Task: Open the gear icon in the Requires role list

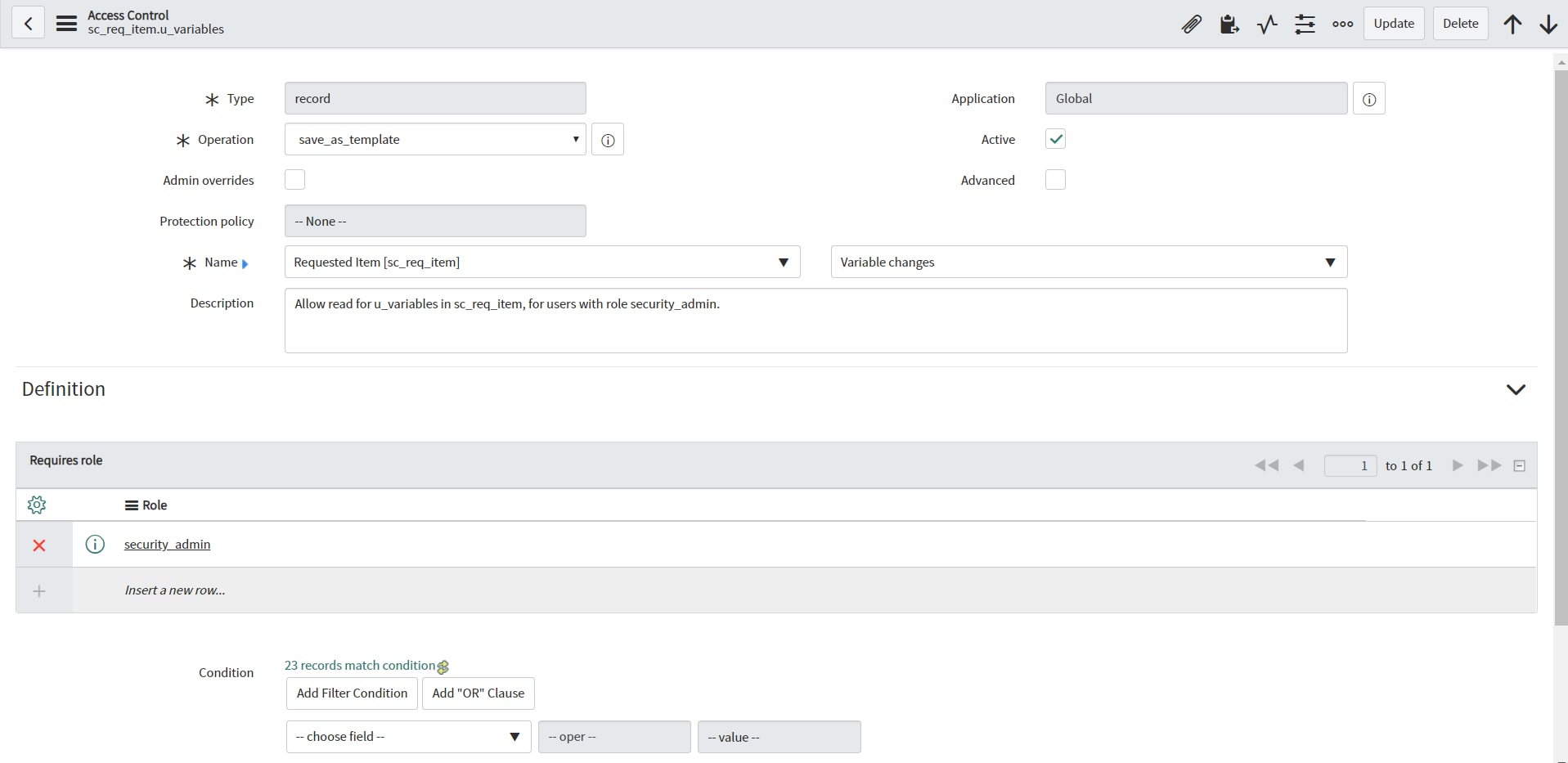Action: click(36, 505)
